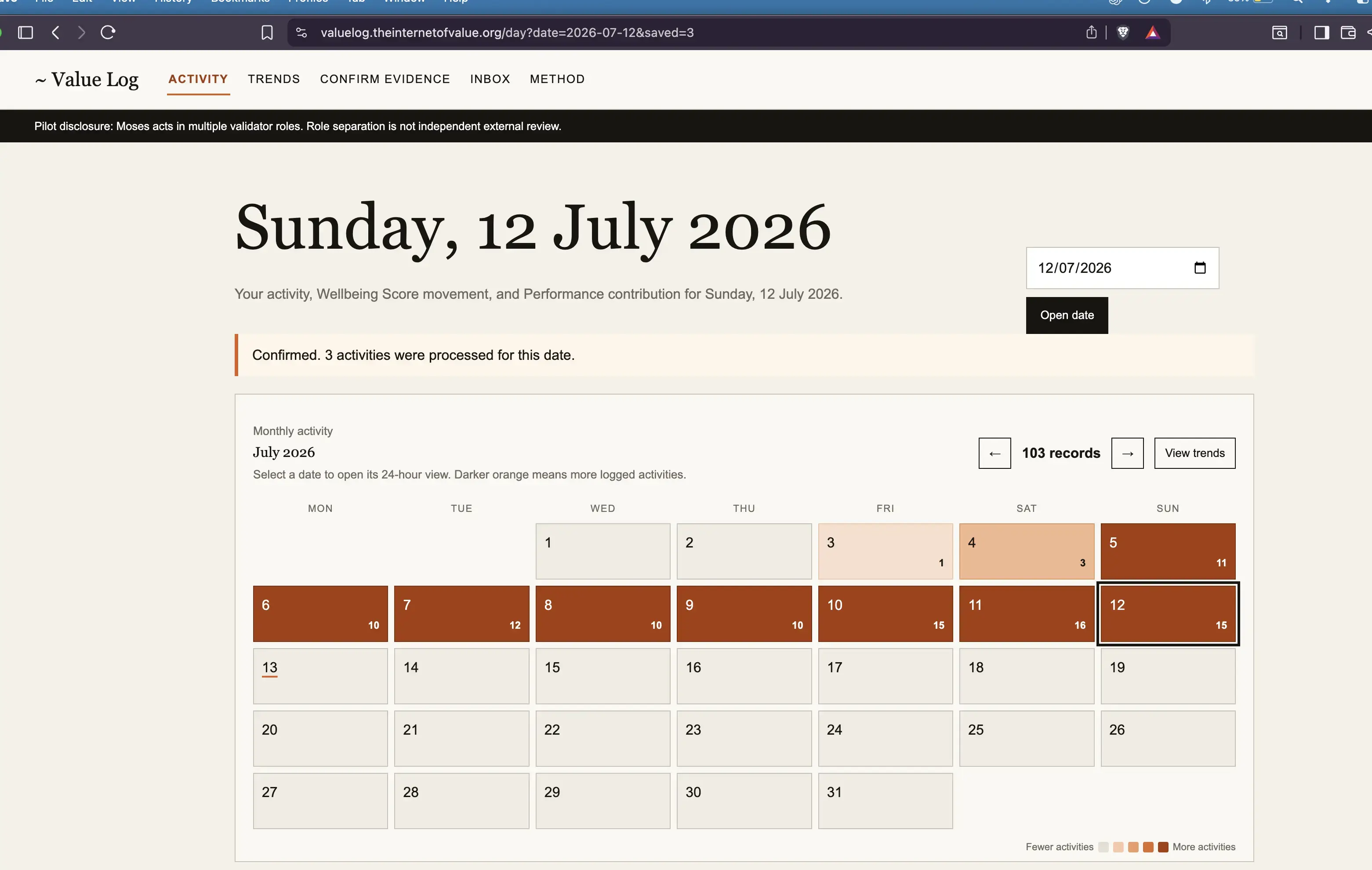Switch to the Trends tab
Screen dimensions: 1372x870
click(x=274, y=79)
